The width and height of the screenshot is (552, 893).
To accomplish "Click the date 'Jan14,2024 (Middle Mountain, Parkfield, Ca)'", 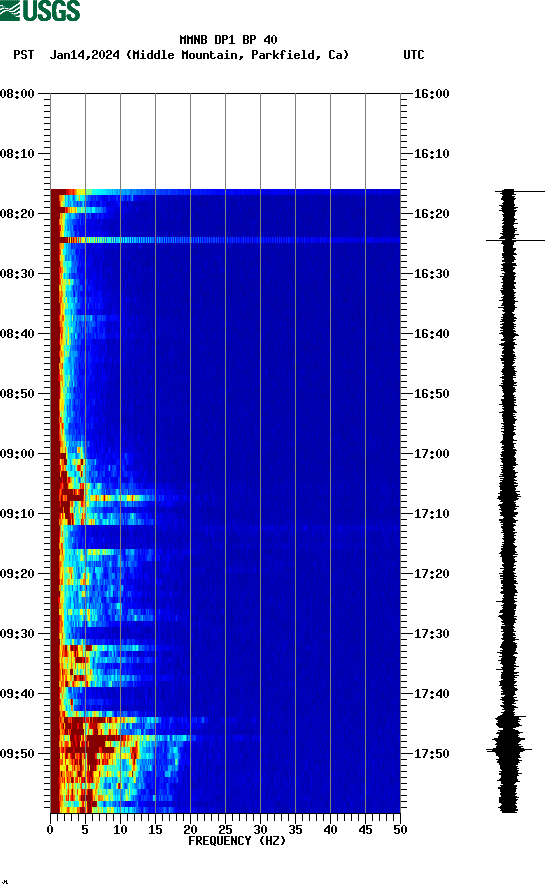I will pos(199,55).
